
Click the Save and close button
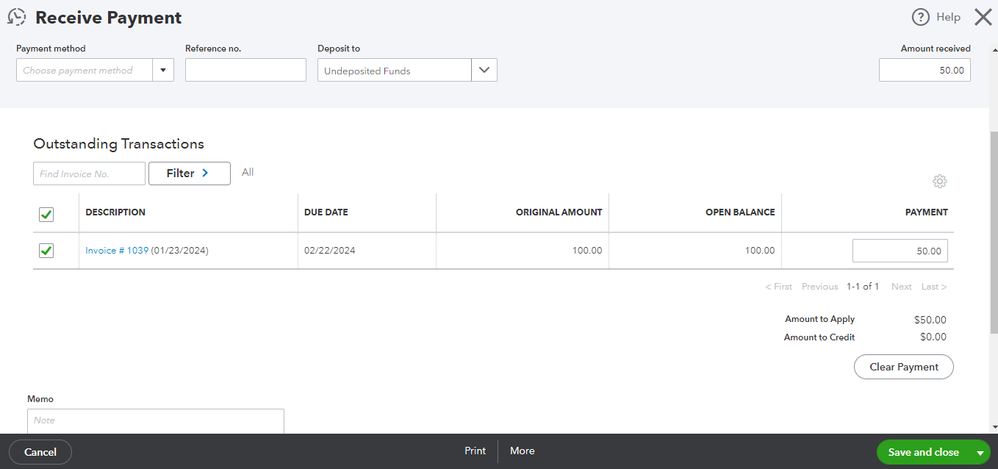(923, 452)
